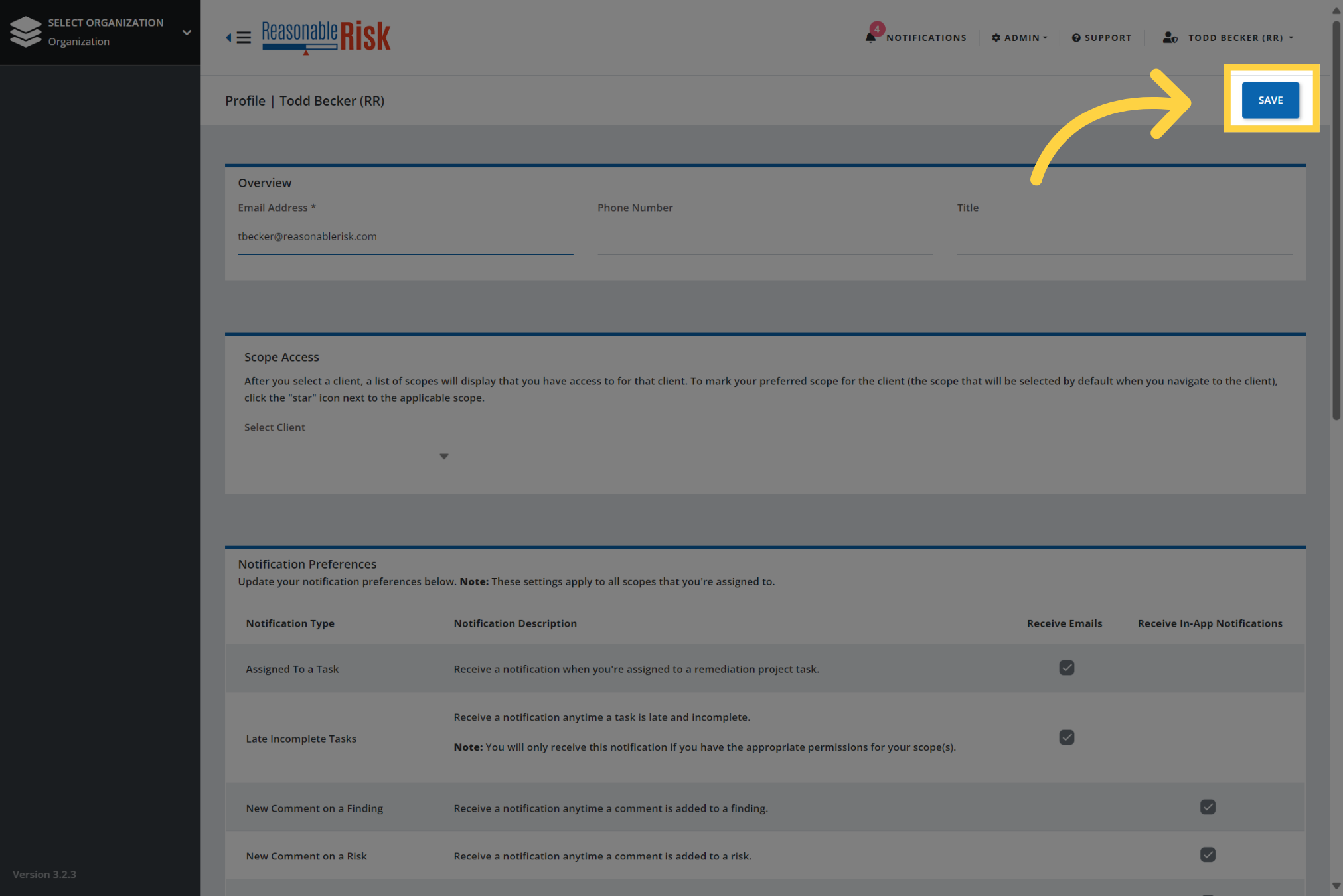Toggle Receive Emails for Late Incomplete Tasks
The height and width of the screenshot is (896, 1343).
1066,737
